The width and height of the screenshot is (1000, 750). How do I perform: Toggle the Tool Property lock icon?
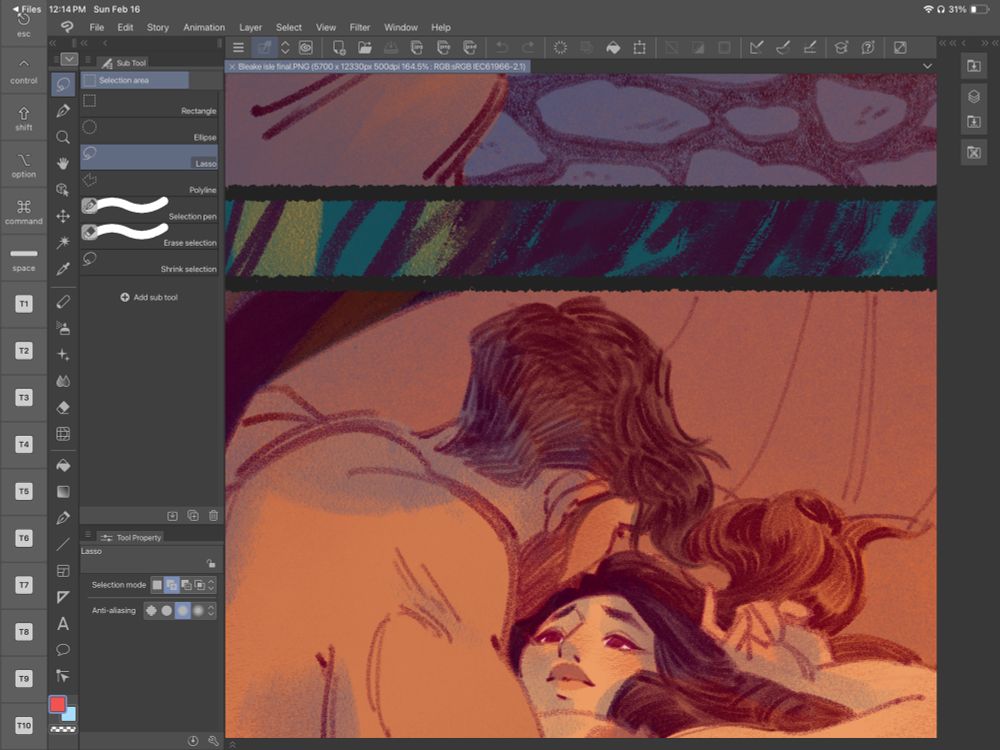click(210, 563)
